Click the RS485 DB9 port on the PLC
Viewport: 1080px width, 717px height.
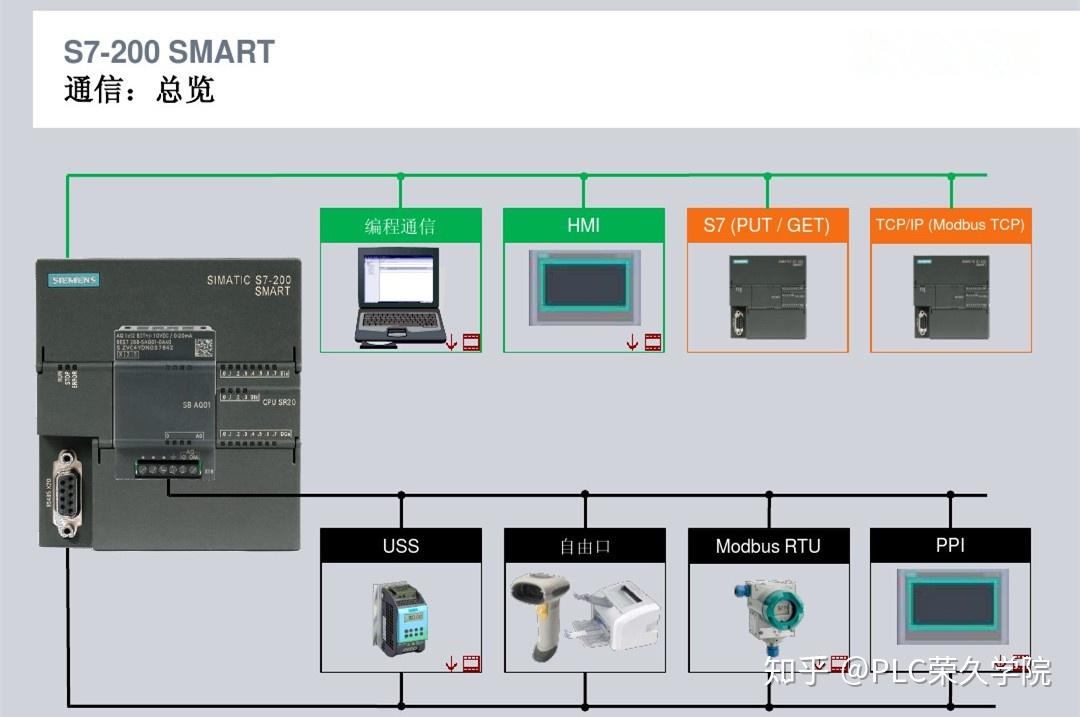pos(67,493)
